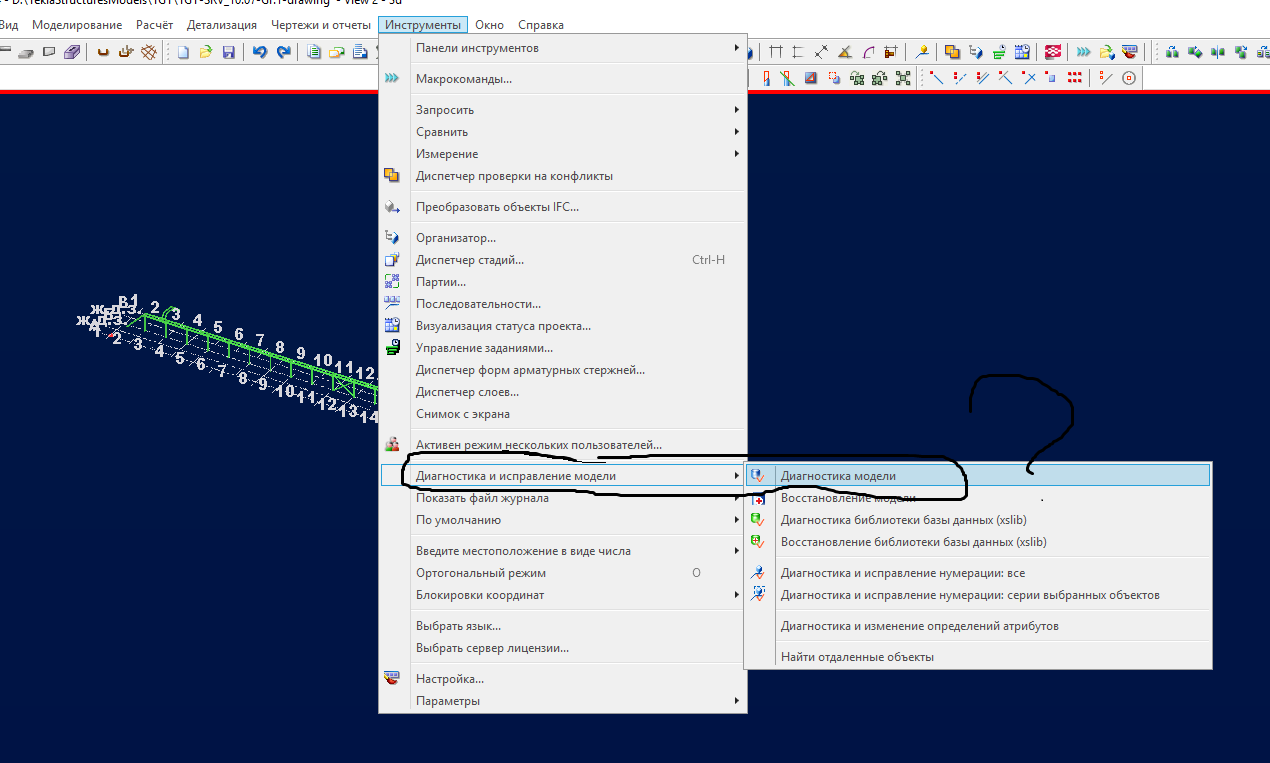The image size is (1270, 763).
Task: Click the Redo arrow in toolbar
Action: pyautogui.click(x=283, y=52)
